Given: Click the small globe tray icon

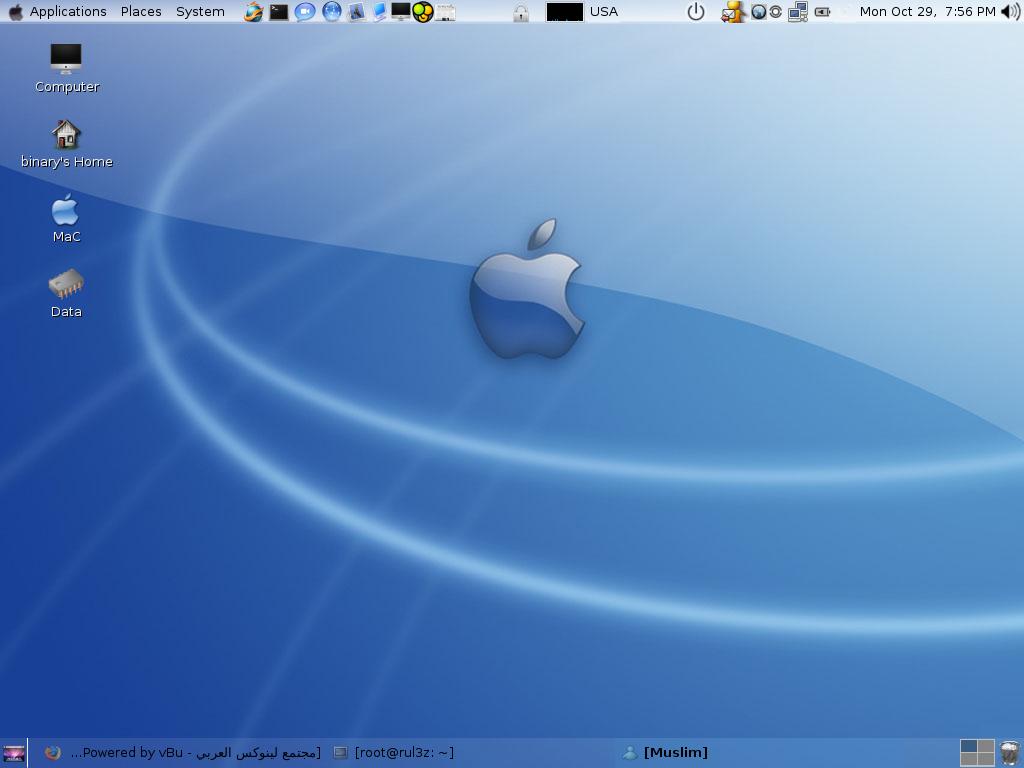Looking at the screenshot, I should [758, 12].
